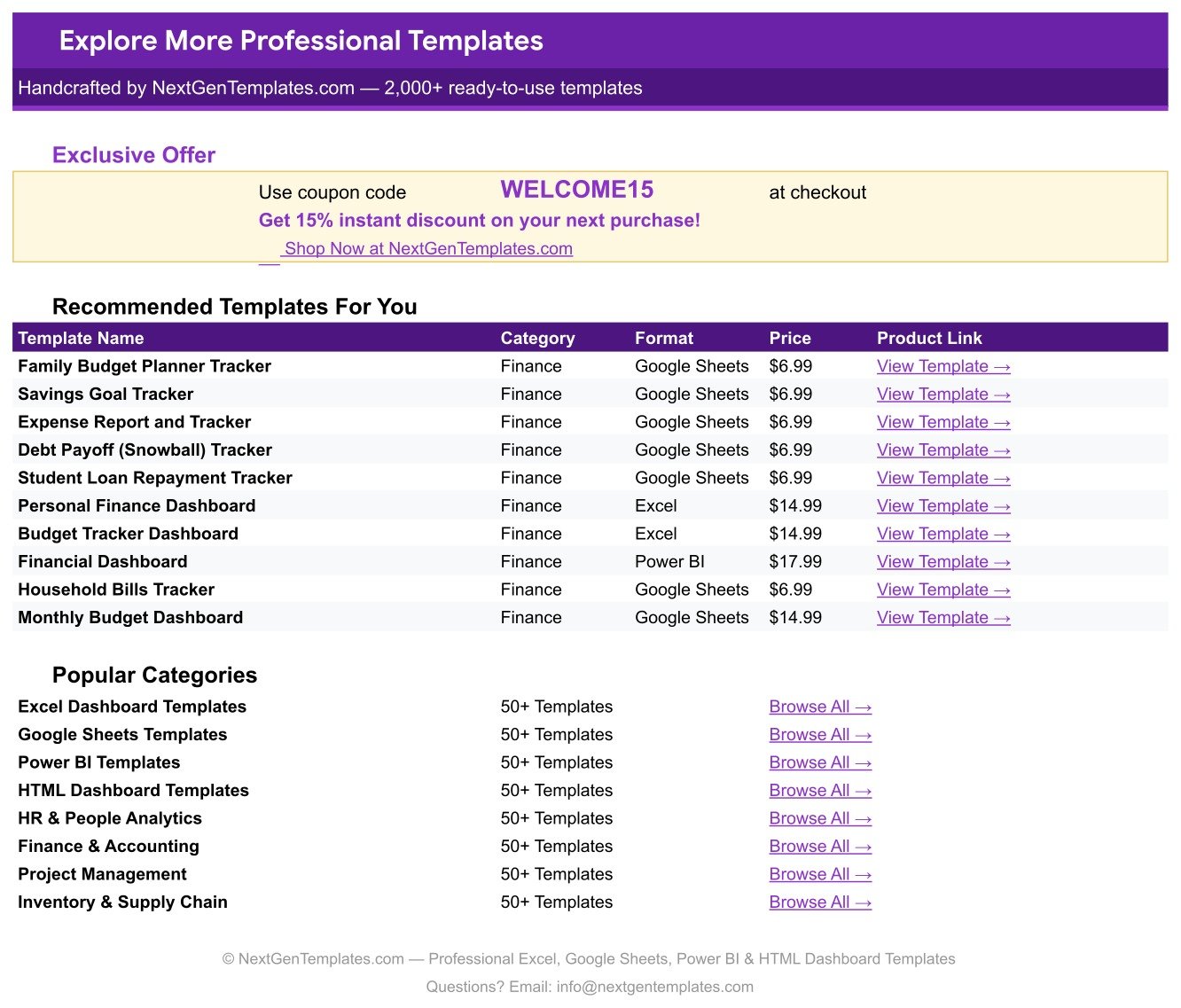
Task: Select the WELCOME15 coupon code text
Action: [x=577, y=190]
